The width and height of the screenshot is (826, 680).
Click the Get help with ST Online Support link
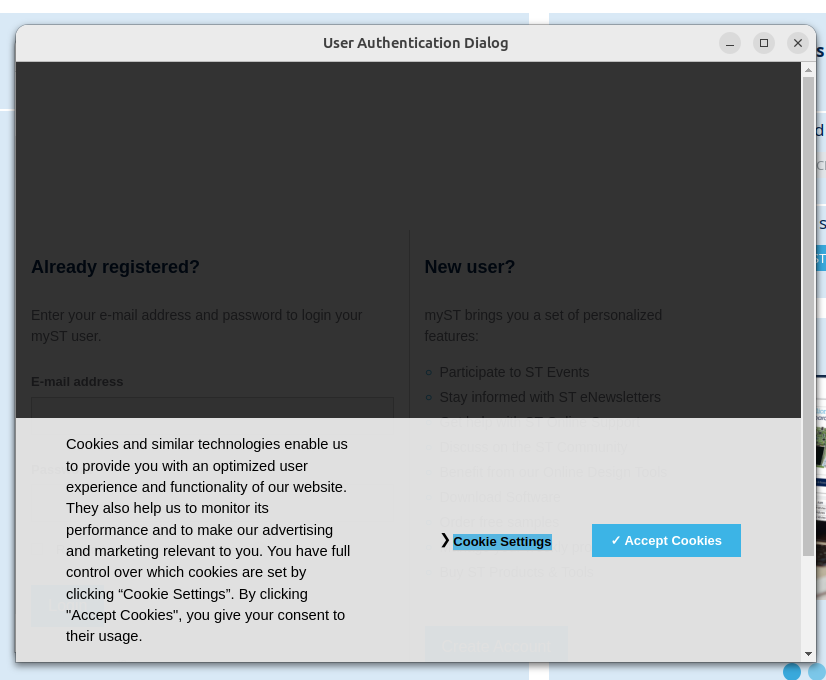[x=540, y=422]
